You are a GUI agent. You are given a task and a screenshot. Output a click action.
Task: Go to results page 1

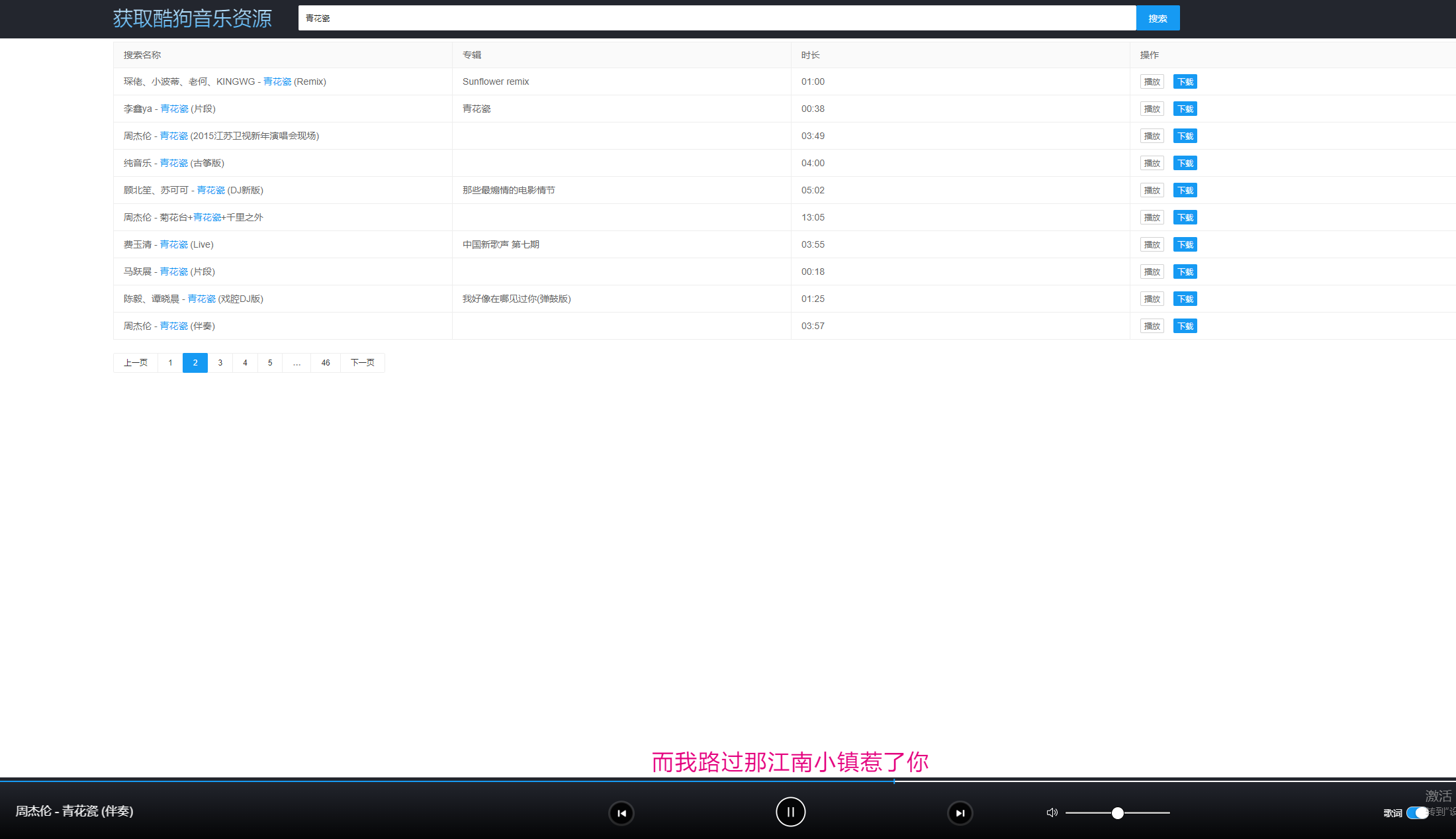tap(170, 363)
